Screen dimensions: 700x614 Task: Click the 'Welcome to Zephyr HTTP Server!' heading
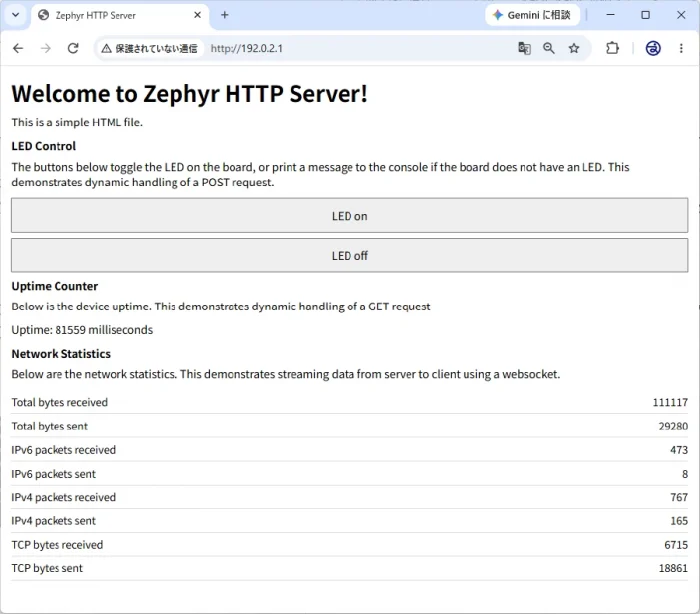(x=190, y=94)
